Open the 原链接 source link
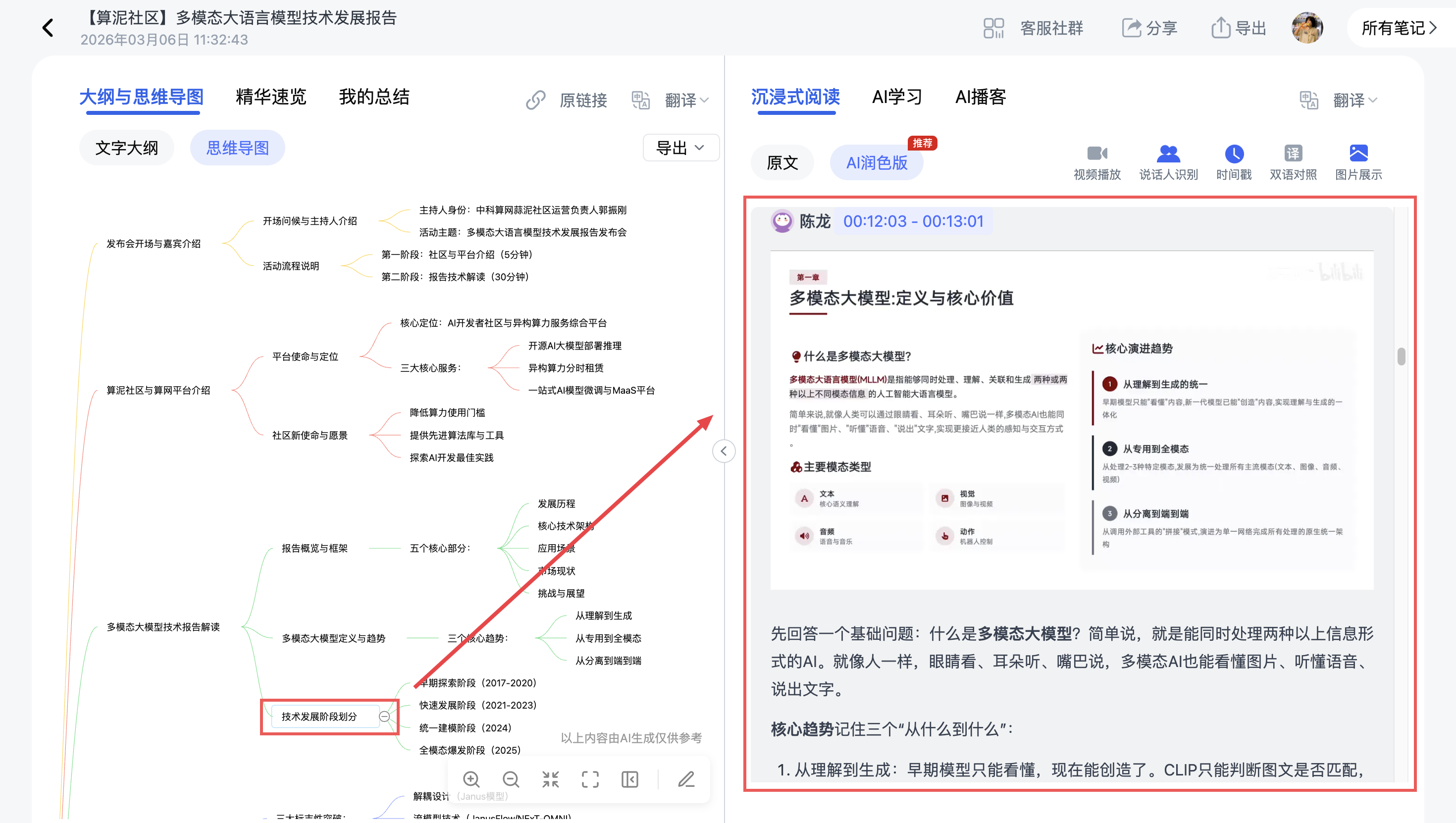 pos(567,100)
